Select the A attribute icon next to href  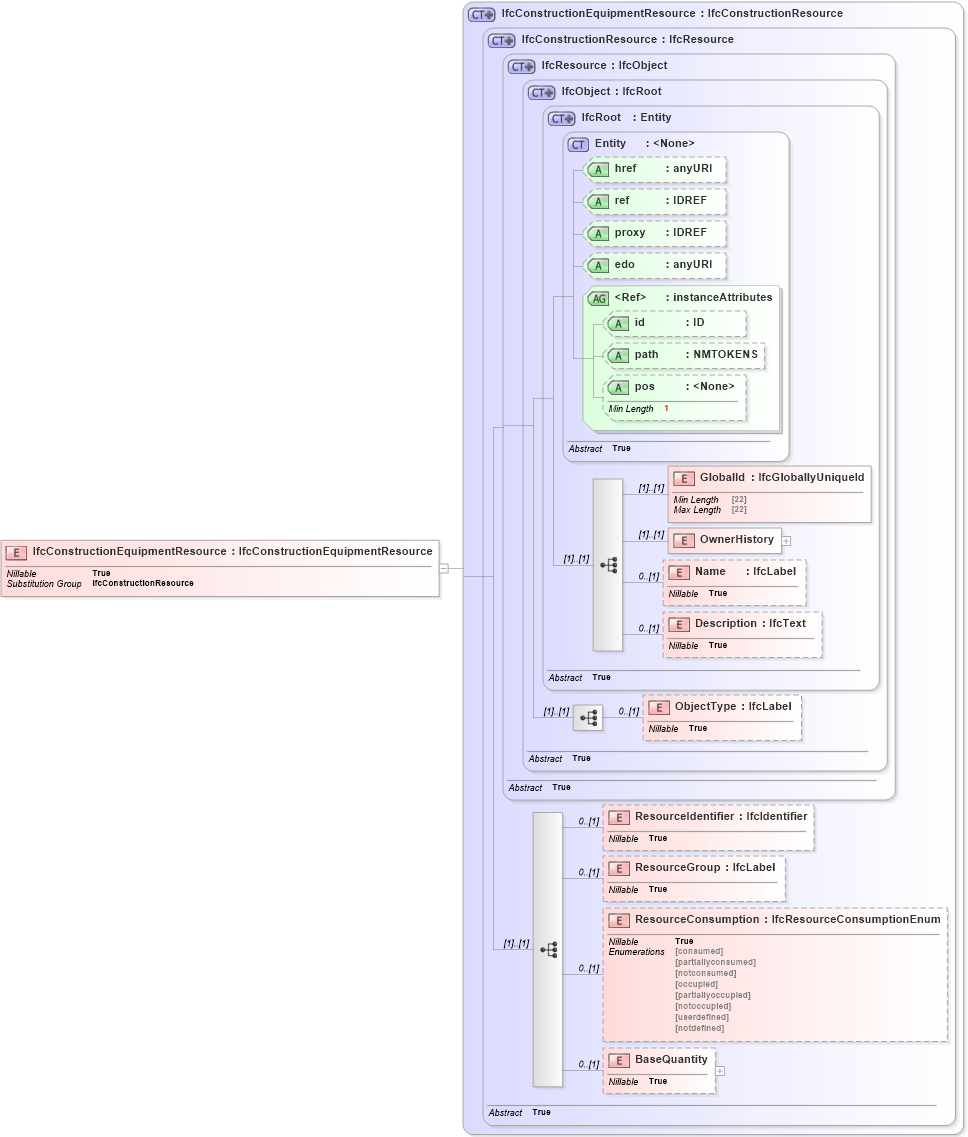coord(598,169)
